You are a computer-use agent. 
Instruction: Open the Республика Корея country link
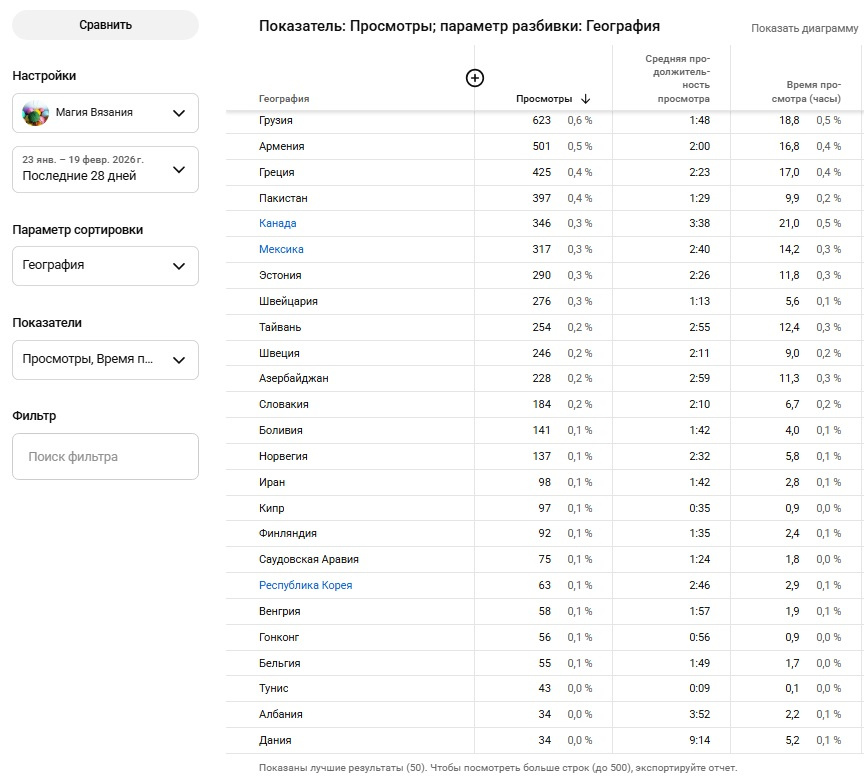[305, 586]
